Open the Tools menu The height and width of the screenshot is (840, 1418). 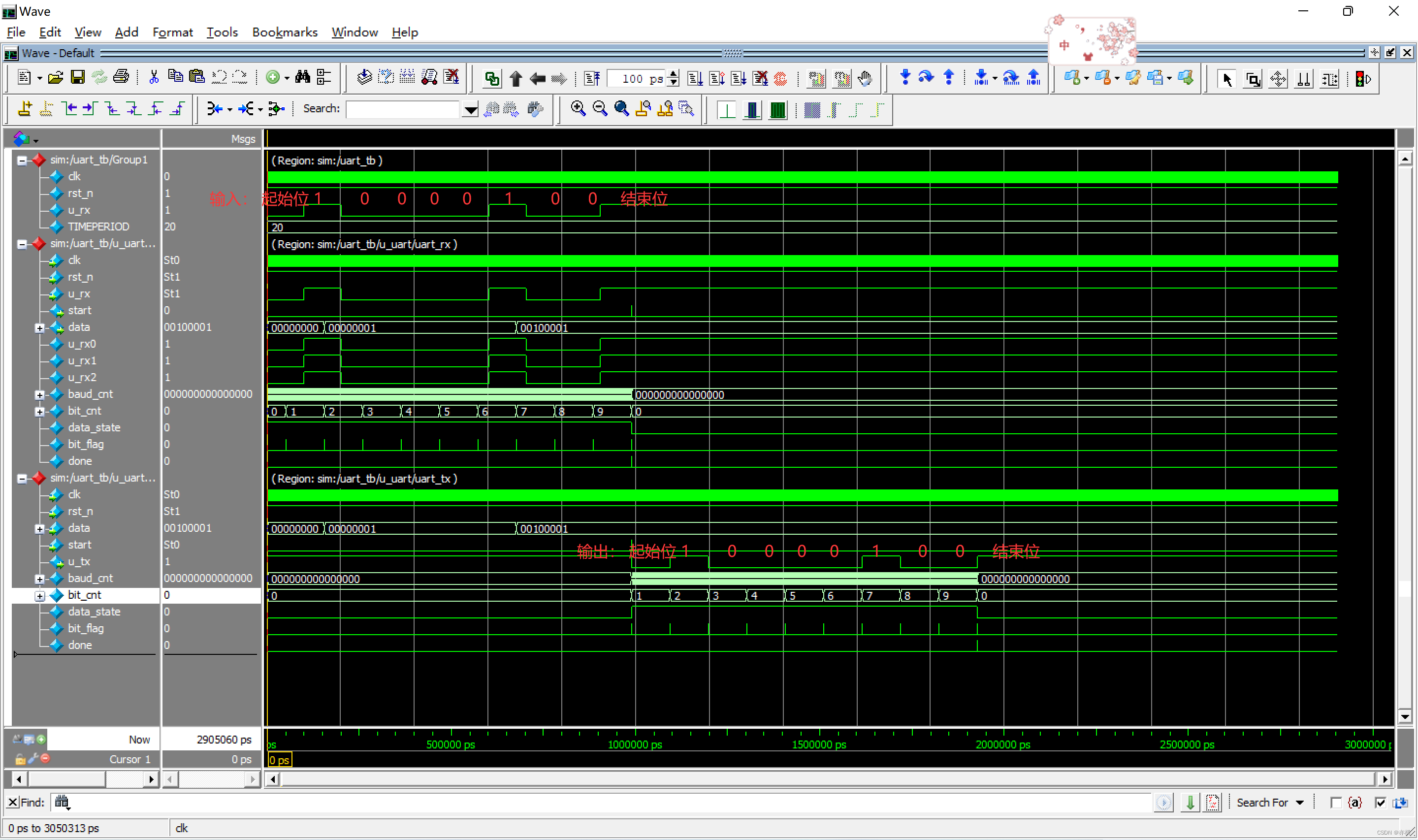220,33
